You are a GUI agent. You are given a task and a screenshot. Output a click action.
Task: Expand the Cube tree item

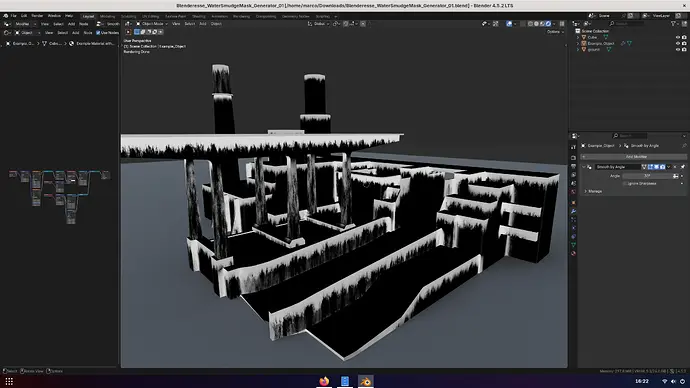(578, 37)
